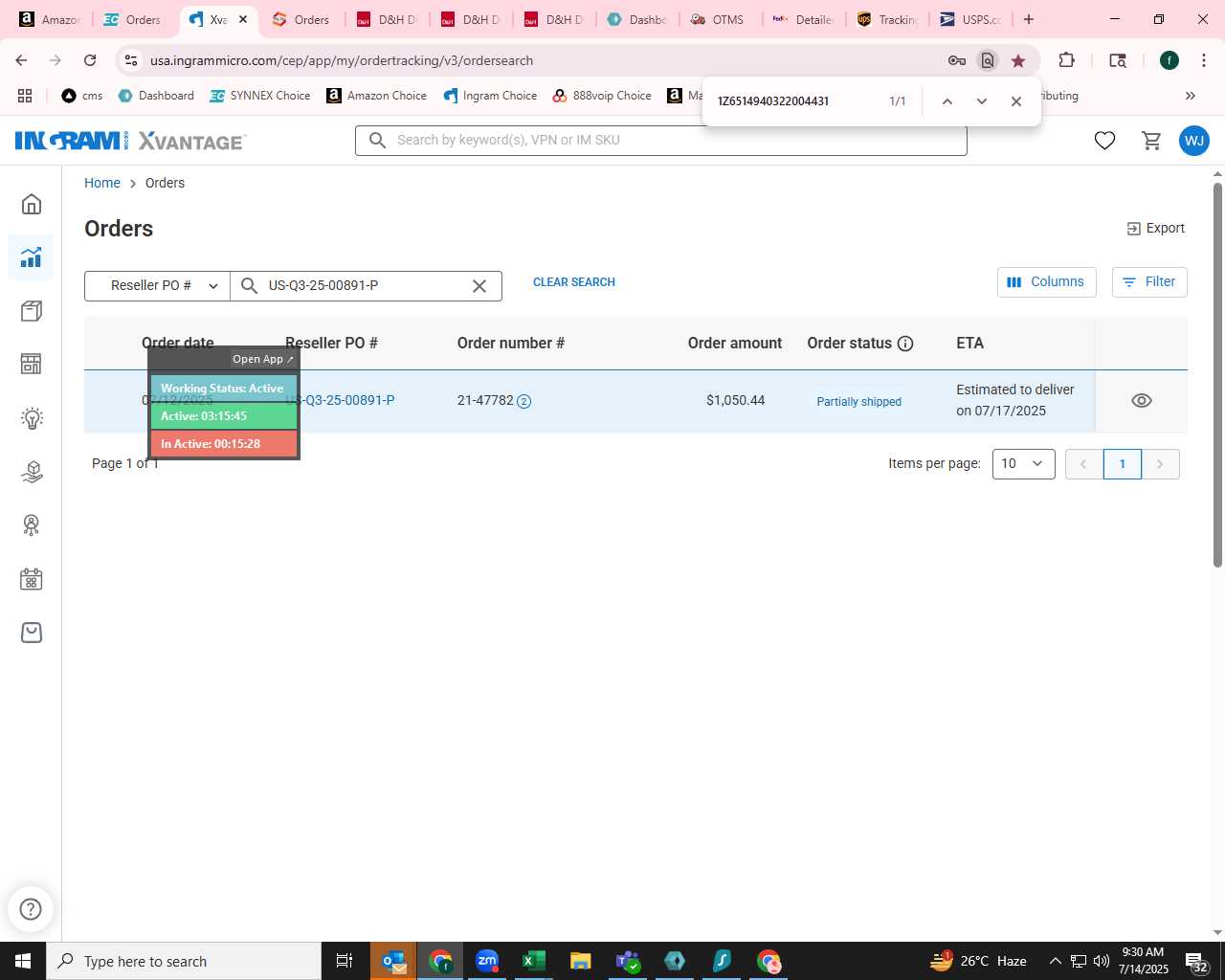Open File Explorer from the taskbar

coord(580,961)
